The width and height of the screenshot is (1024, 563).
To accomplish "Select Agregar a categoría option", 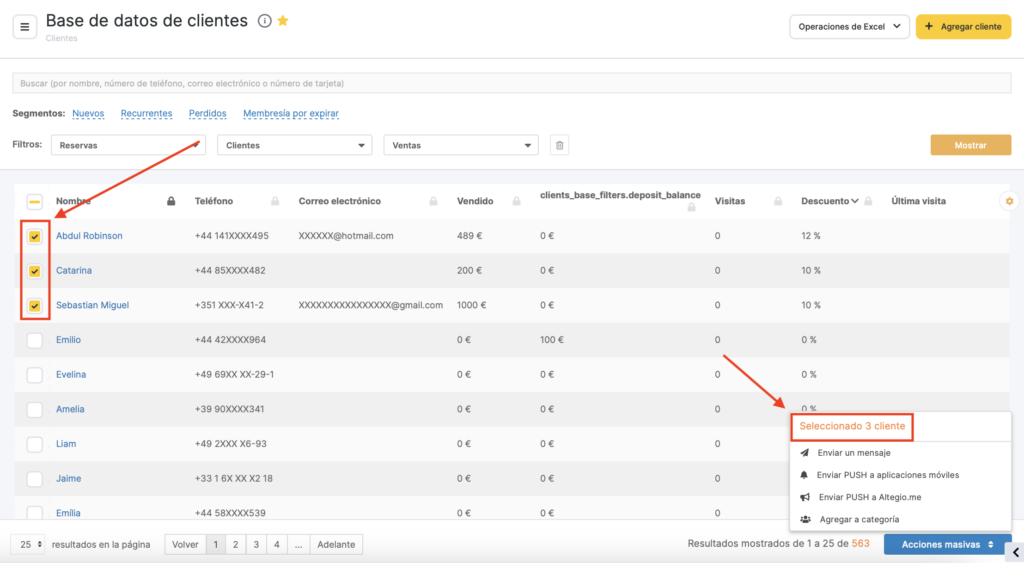I will click(858, 519).
